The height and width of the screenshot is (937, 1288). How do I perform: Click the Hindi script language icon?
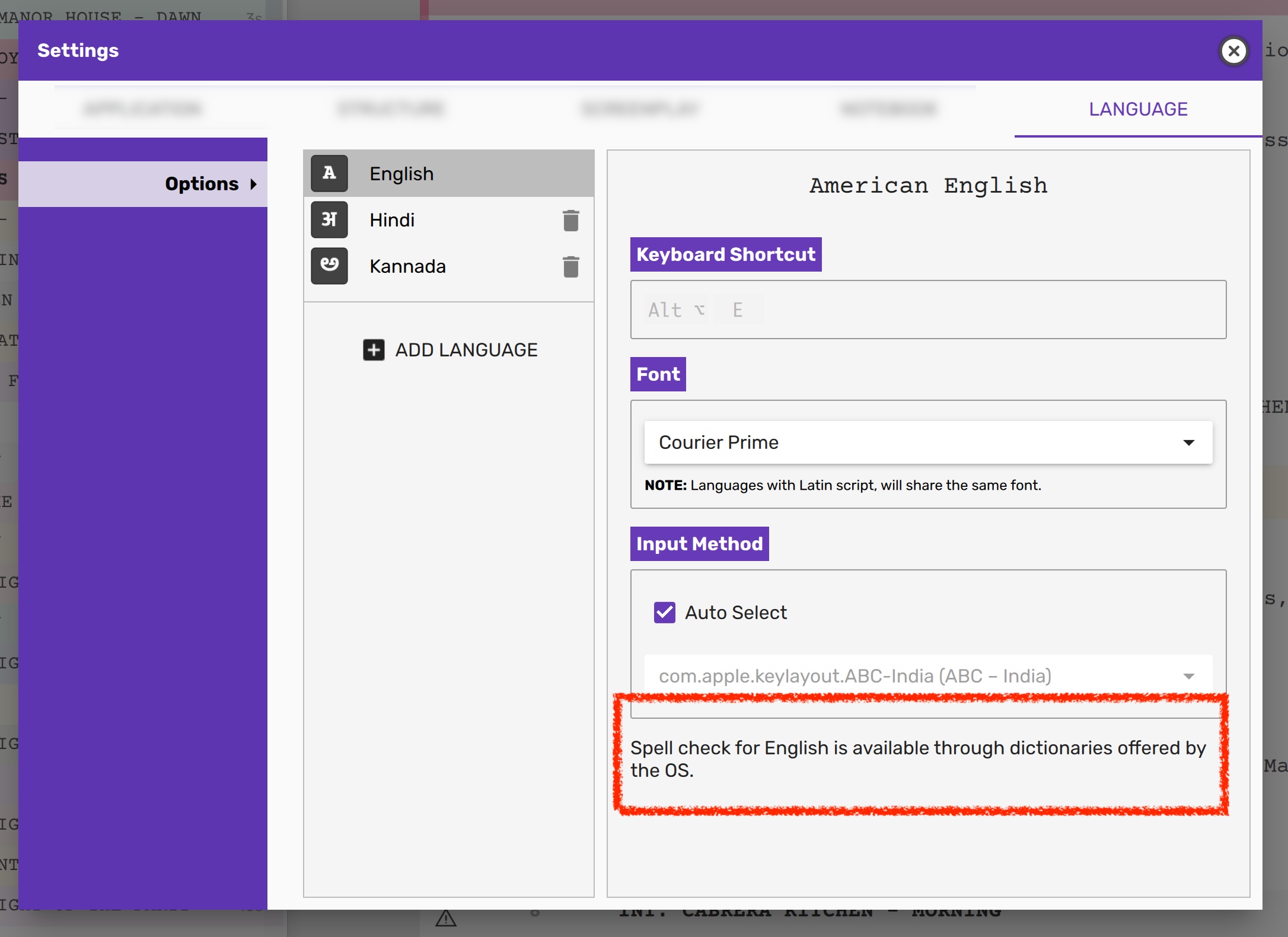(329, 220)
